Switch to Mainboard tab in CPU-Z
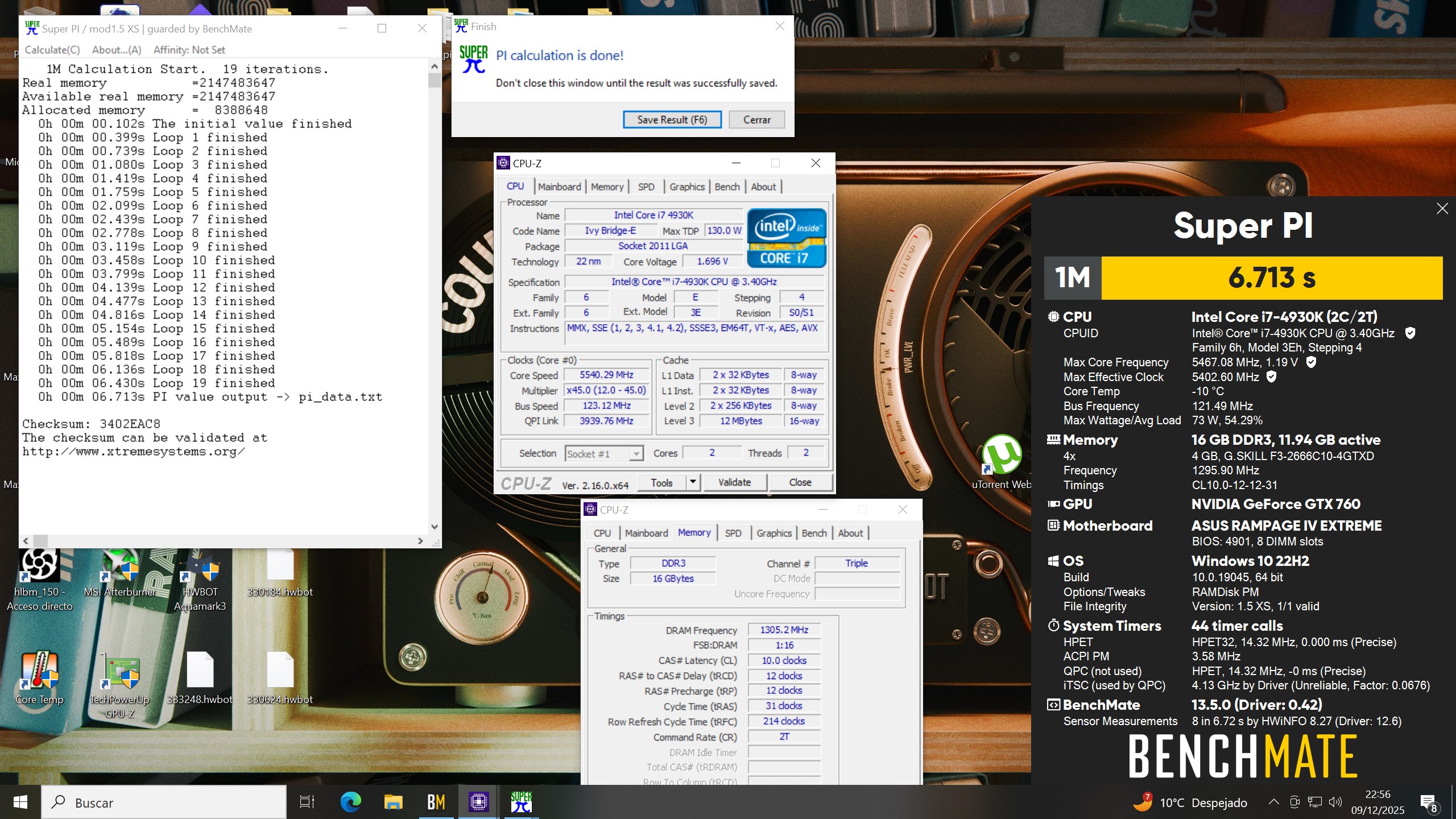The height and width of the screenshot is (819, 1456). point(559,187)
